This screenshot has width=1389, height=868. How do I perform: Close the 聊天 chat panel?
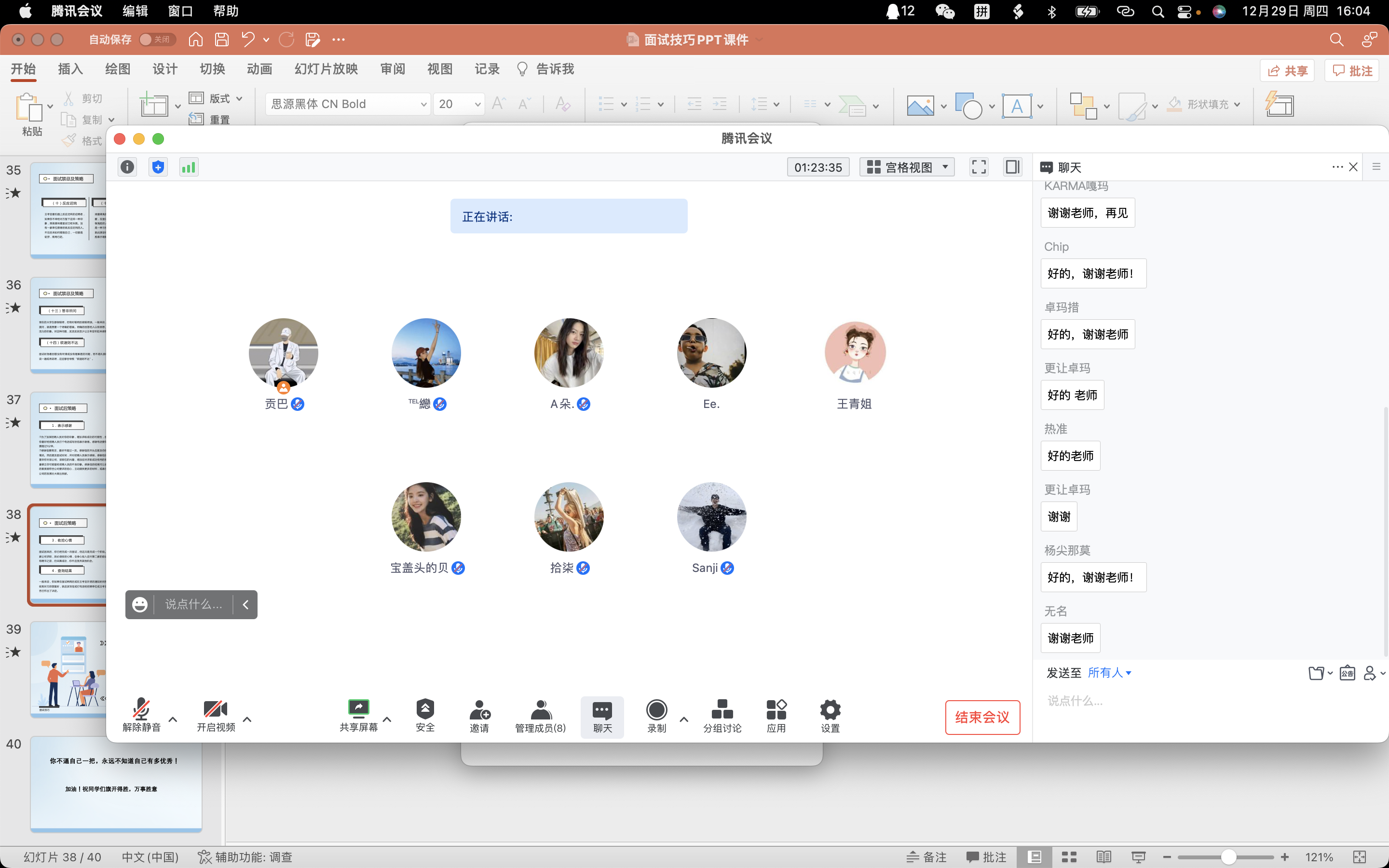click(1353, 167)
